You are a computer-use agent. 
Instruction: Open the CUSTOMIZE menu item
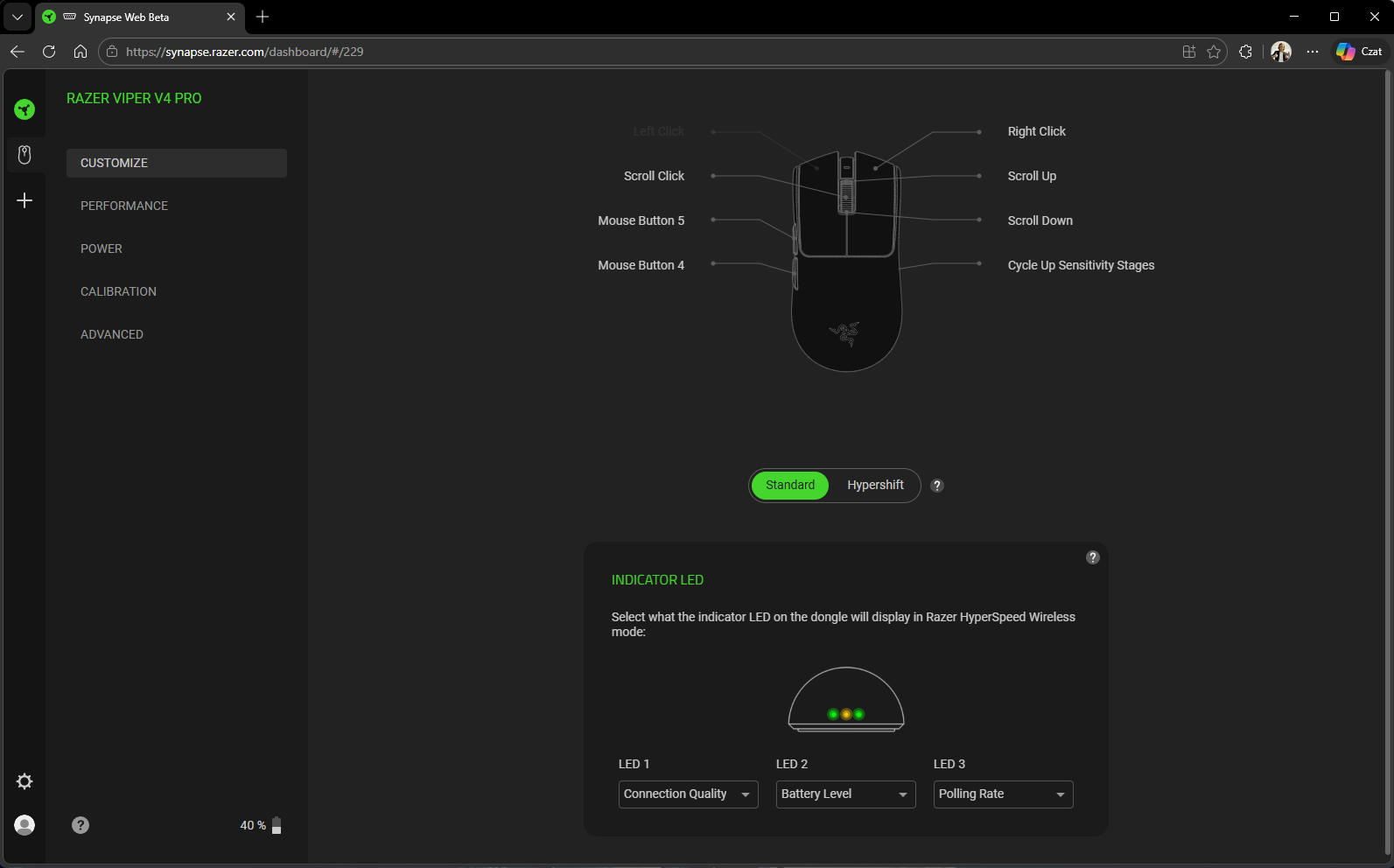(177, 163)
